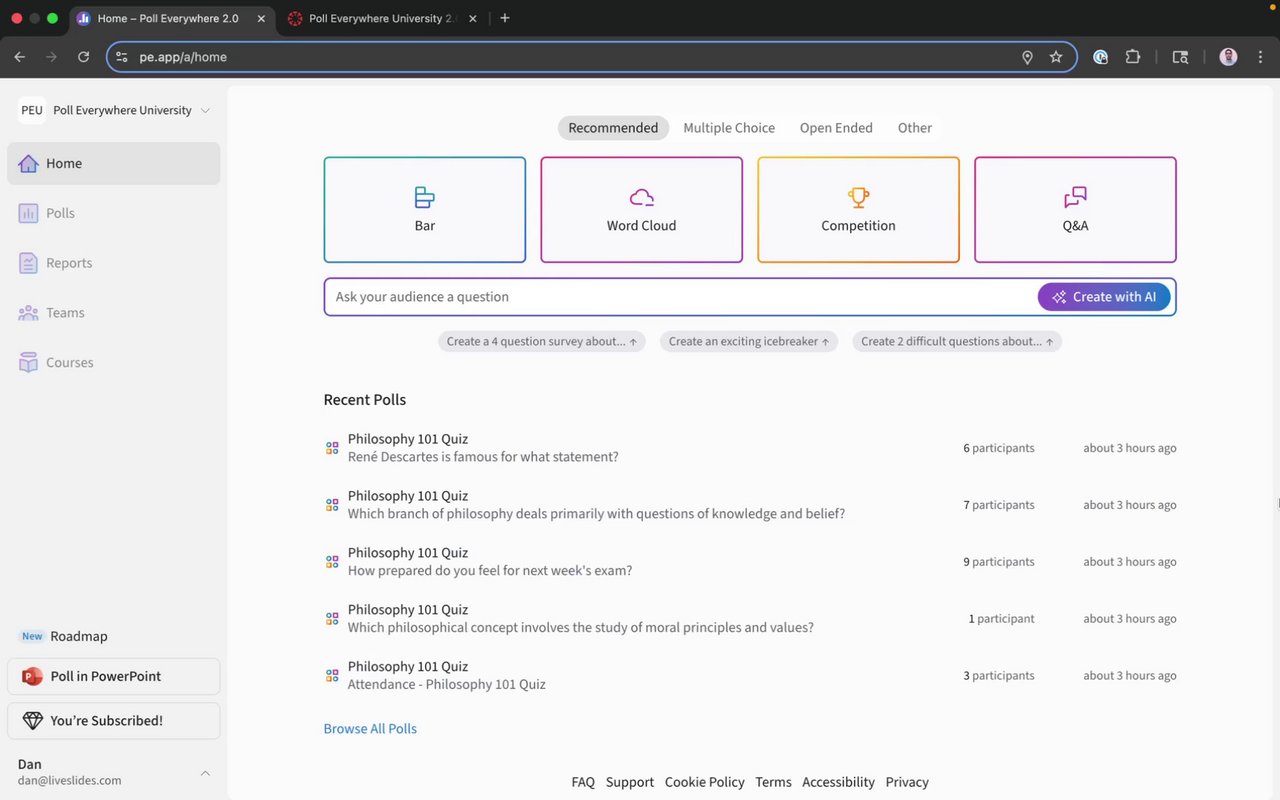
Task: Open the Chrome profile avatar
Action: [x=1228, y=57]
